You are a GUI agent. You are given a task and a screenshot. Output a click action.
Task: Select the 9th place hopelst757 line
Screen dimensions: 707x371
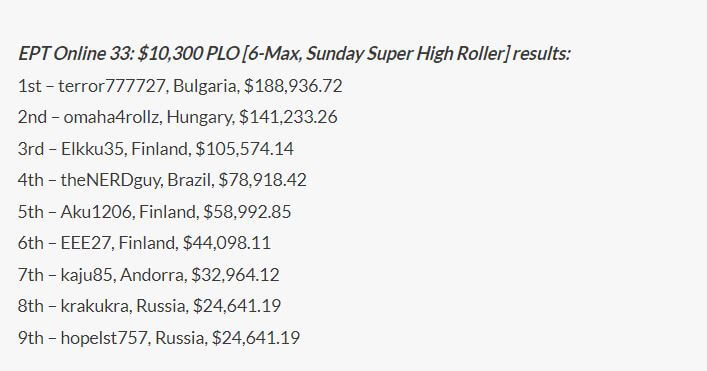click(x=159, y=338)
